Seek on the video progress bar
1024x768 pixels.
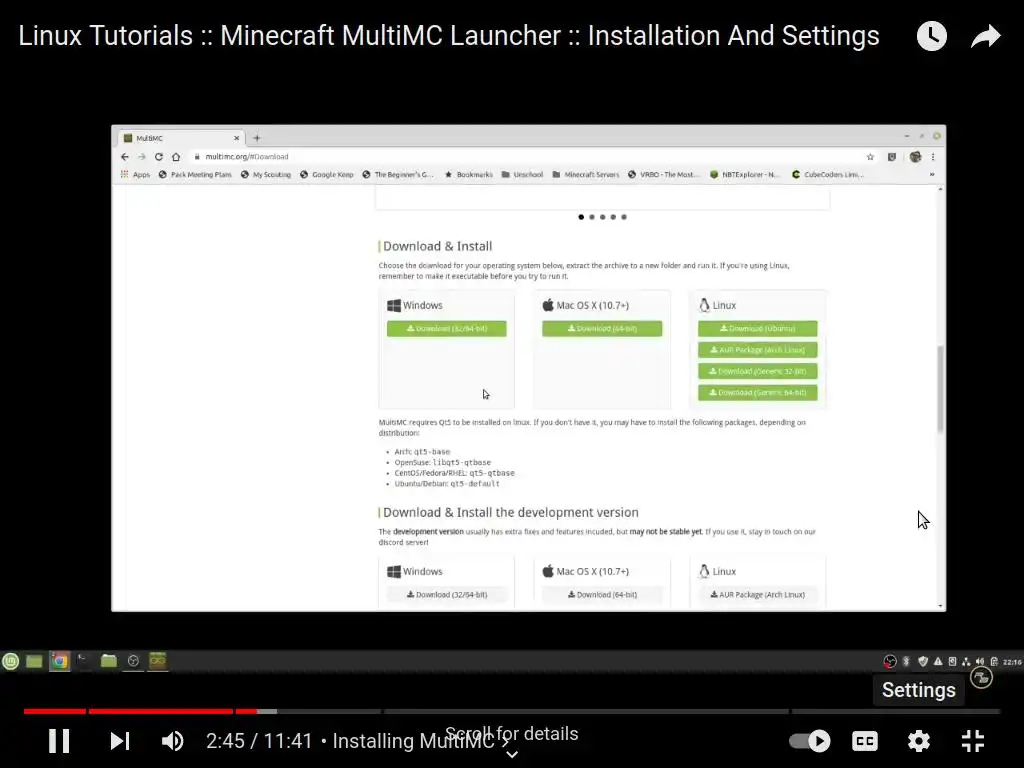coord(511,711)
